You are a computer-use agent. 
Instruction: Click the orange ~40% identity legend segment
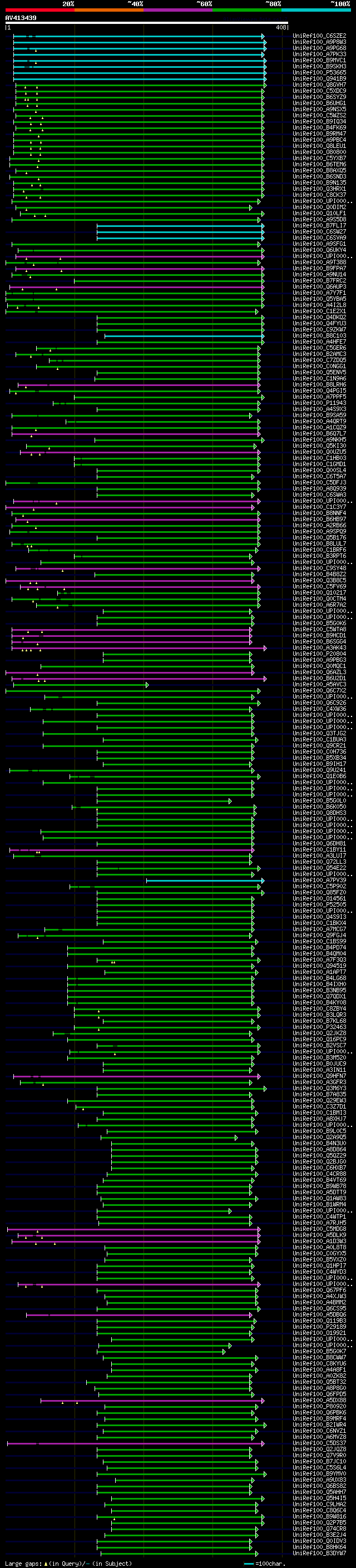pos(109,10)
